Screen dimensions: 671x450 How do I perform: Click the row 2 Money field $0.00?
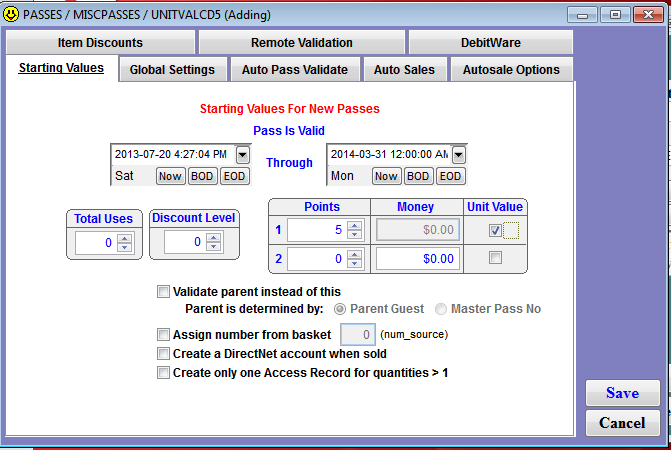click(x=418, y=258)
